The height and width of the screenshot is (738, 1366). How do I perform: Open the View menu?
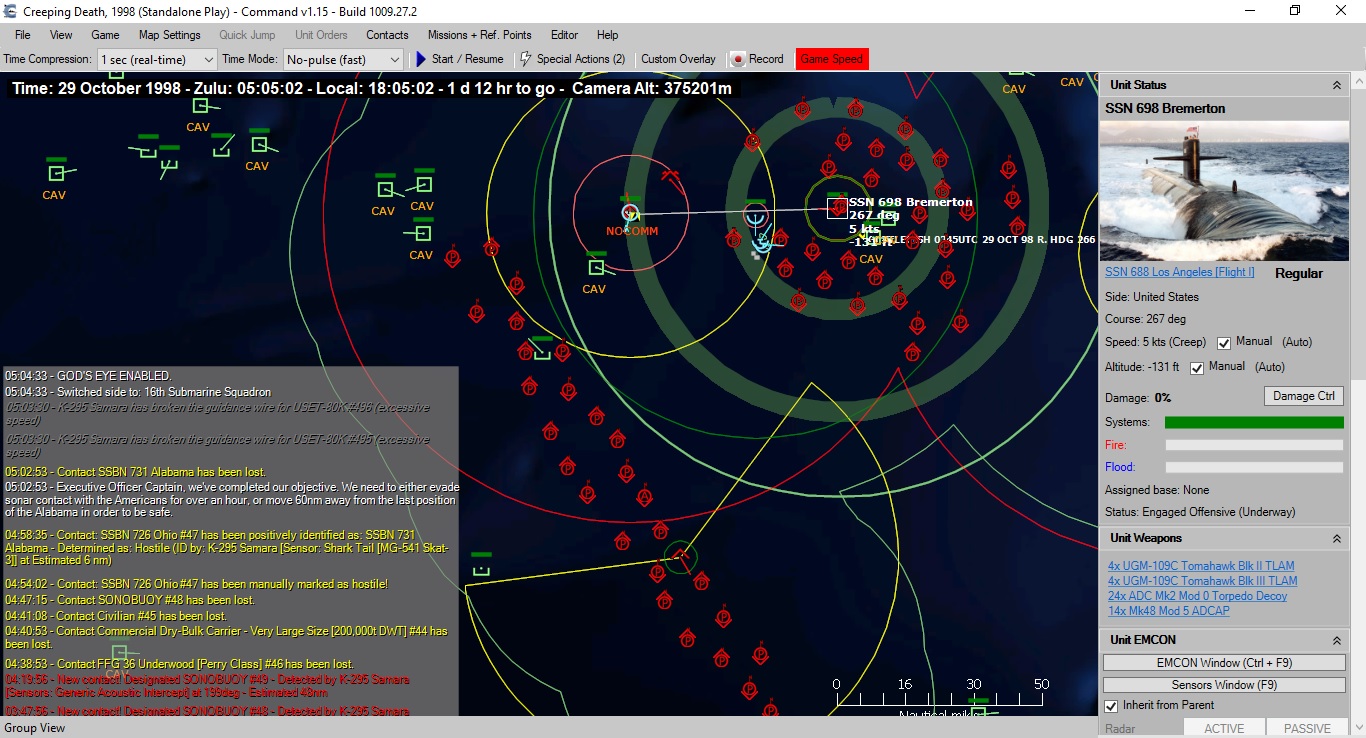click(61, 35)
